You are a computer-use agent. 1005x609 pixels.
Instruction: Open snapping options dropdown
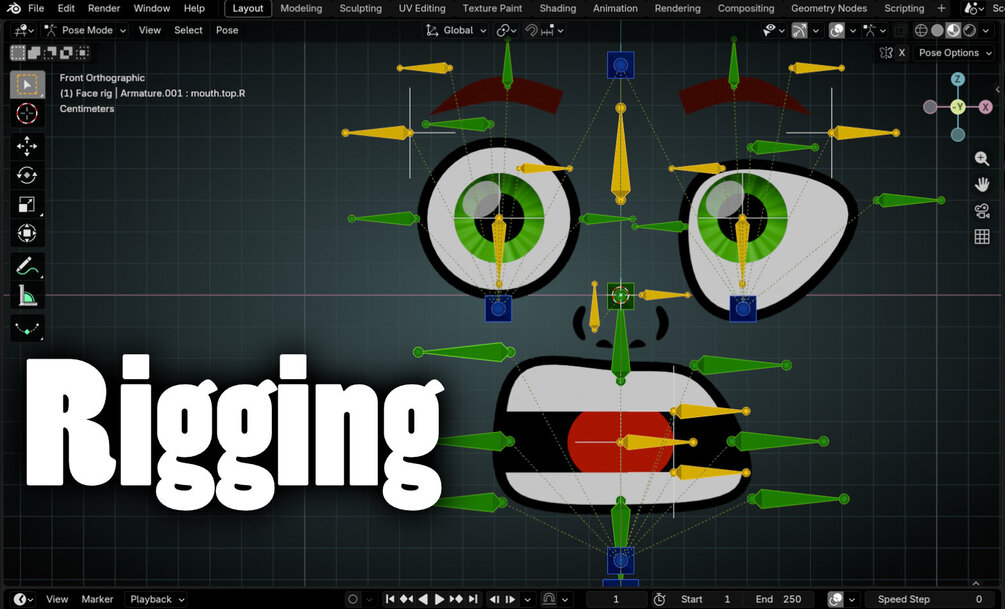click(x=553, y=30)
